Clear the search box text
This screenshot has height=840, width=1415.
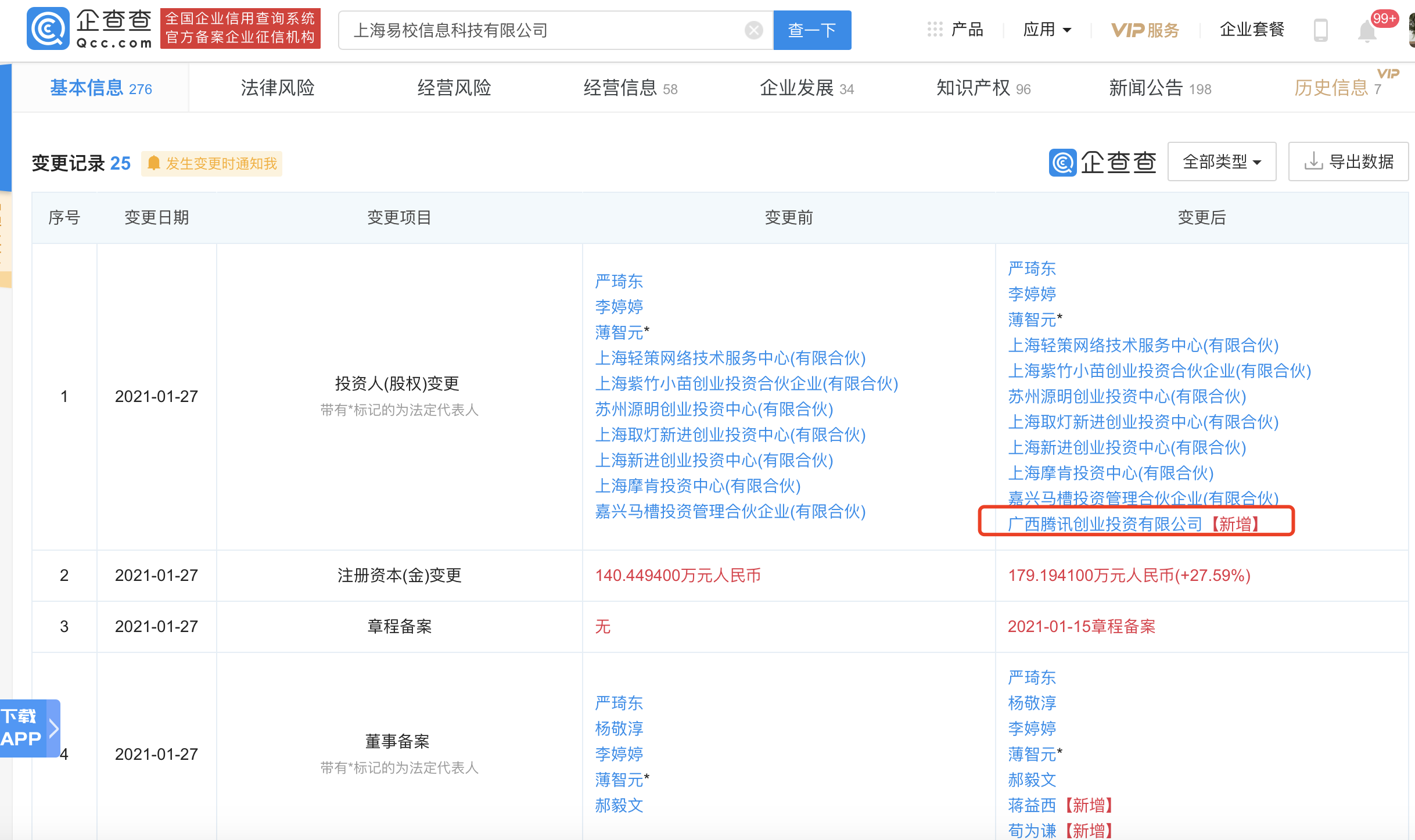point(753,30)
